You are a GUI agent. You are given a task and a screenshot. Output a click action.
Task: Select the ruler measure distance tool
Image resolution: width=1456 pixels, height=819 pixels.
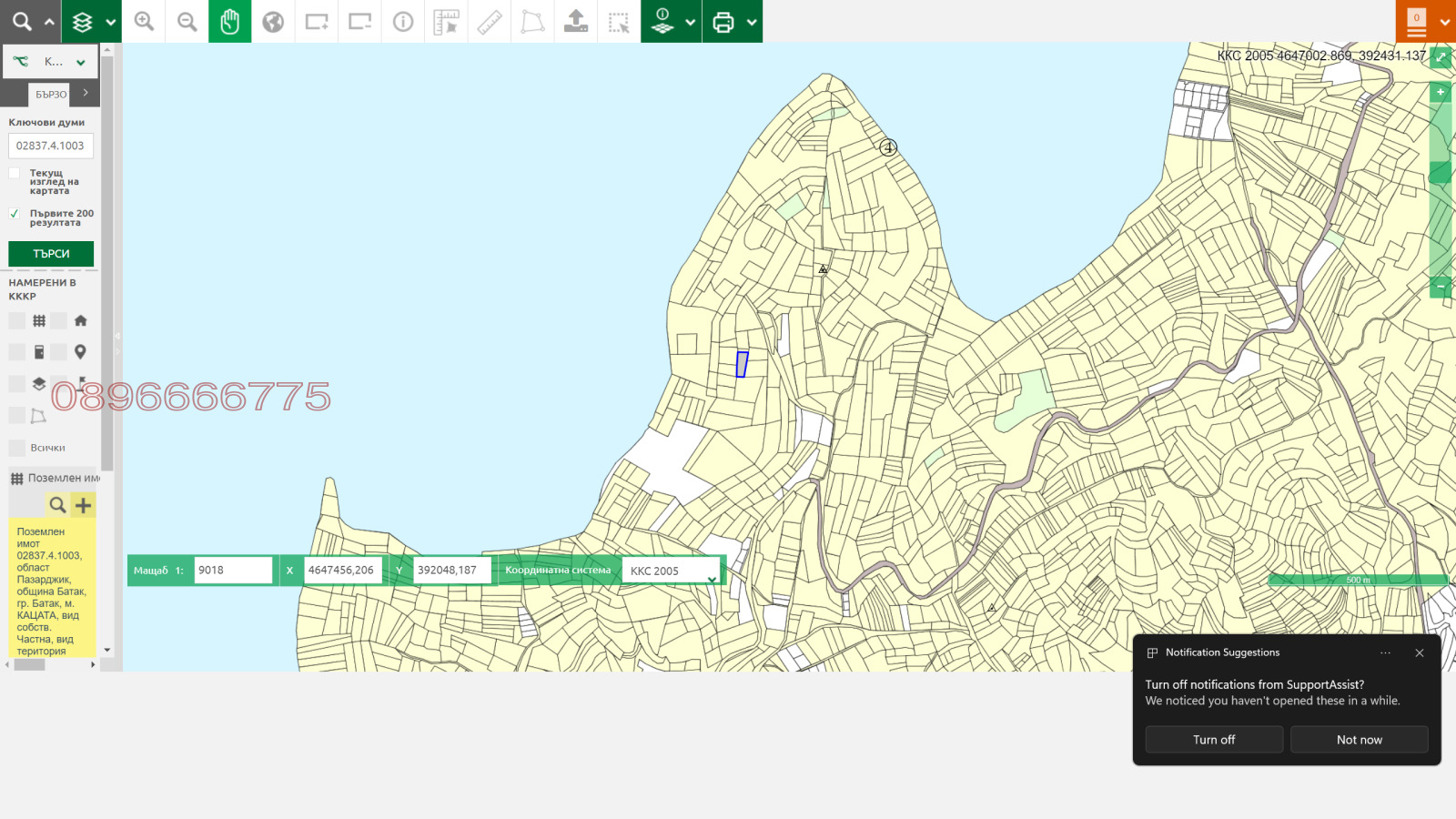pos(490,21)
